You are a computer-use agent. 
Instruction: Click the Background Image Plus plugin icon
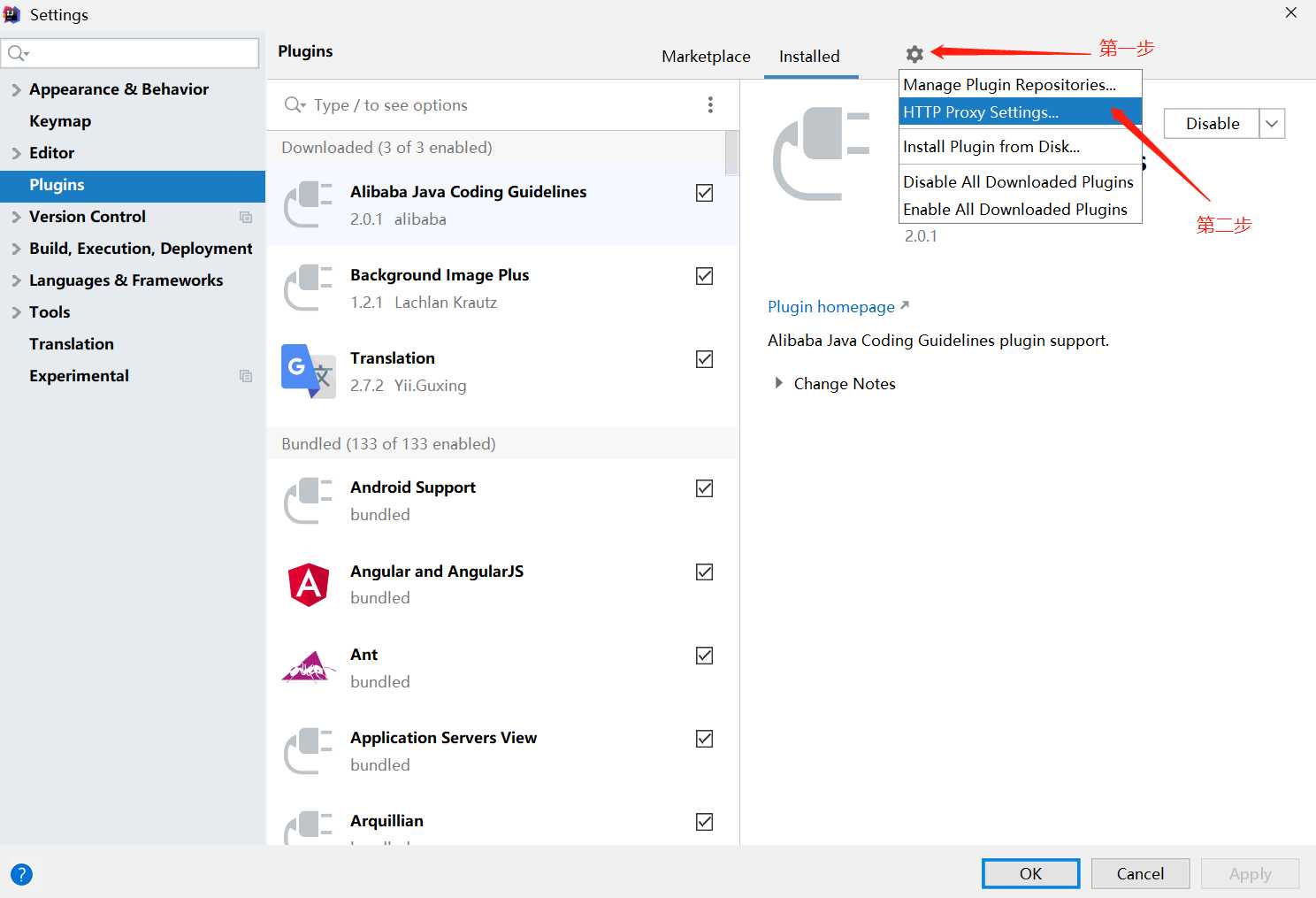click(x=308, y=288)
